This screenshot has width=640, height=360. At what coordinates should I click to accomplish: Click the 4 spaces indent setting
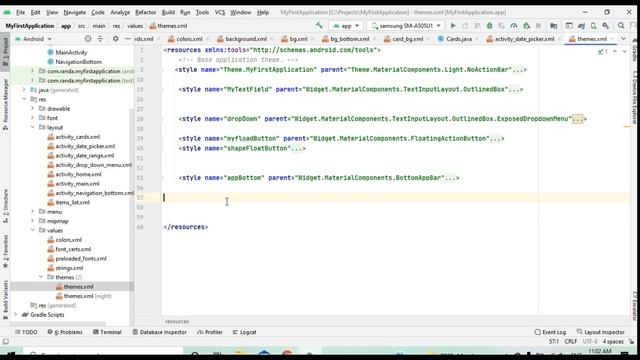(x=613, y=342)
